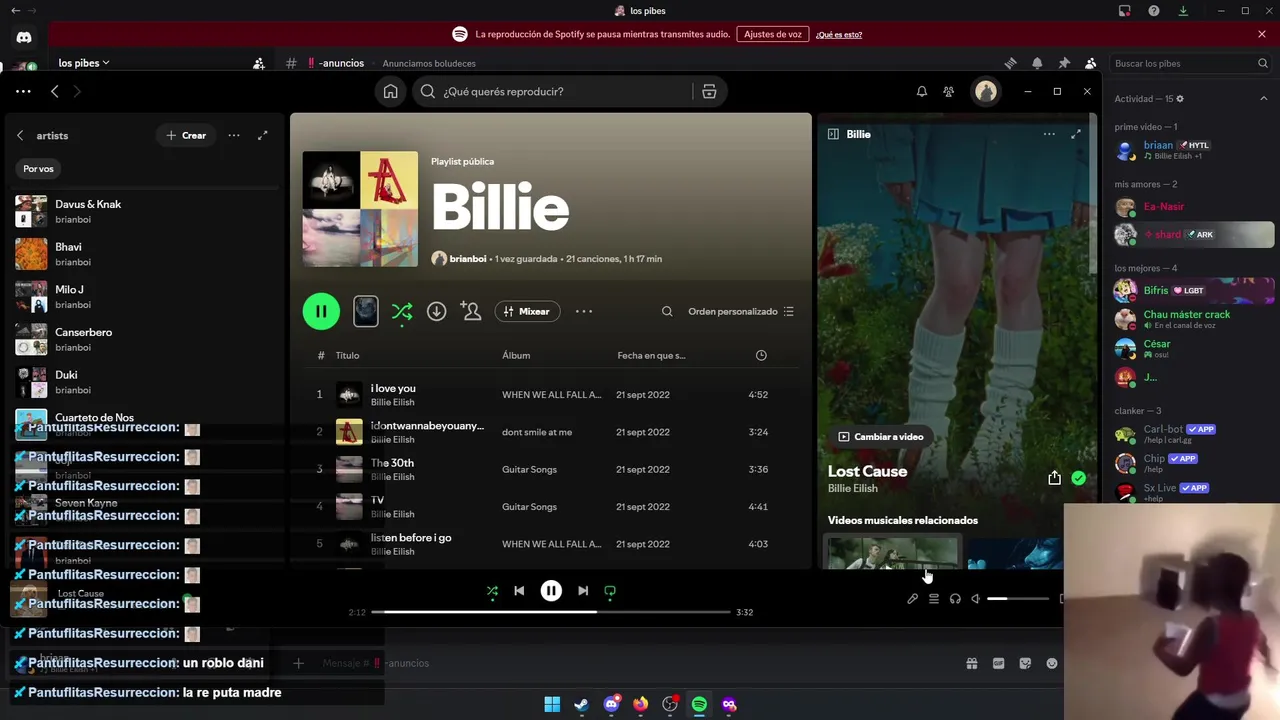The image size is (1280, 720).
Task: Focus the ¿Qué querés reproducir? search box
Action: click(x=551, y=91)
